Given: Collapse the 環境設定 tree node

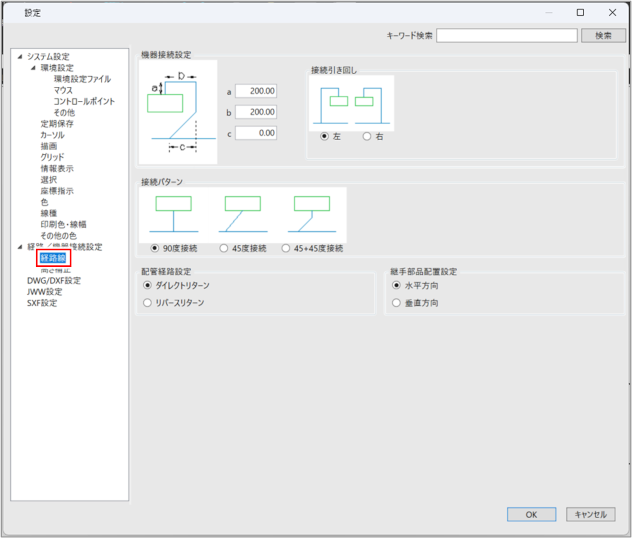Looking at the screenshot, I should pyautogui.click(x=32, y=68).
